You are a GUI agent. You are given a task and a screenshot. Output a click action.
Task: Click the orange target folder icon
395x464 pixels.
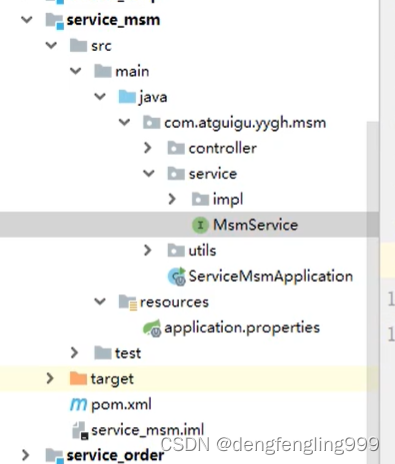78,379
